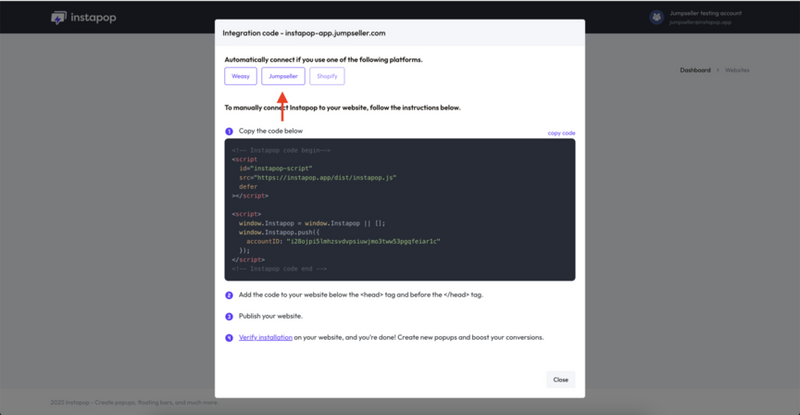Image resolution: width=800 pixels, height=415 pixels.
Task: Open the Jumpseller testing account avatar
Action: [656, 17]
